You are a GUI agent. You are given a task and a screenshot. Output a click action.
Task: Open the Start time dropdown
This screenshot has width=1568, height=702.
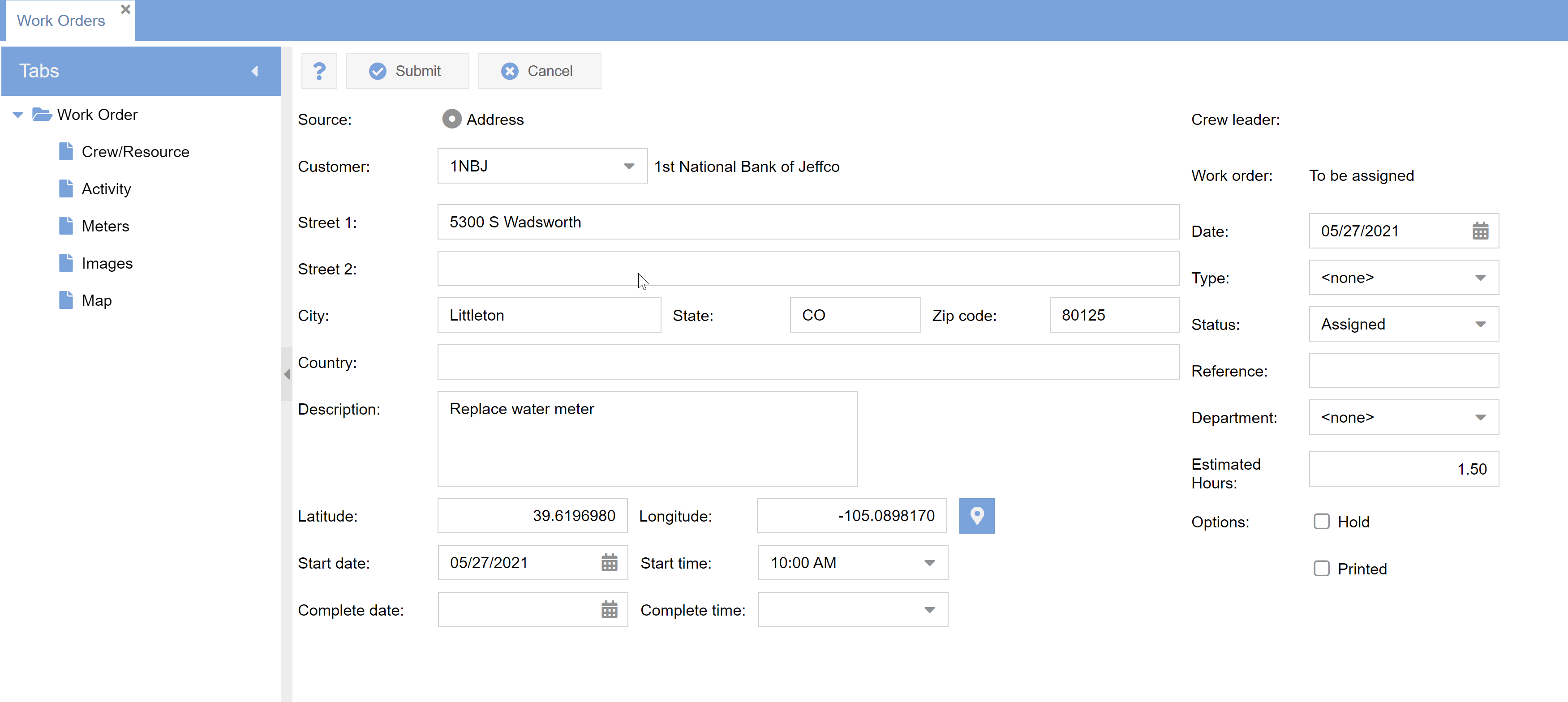[x=929, y=563]
